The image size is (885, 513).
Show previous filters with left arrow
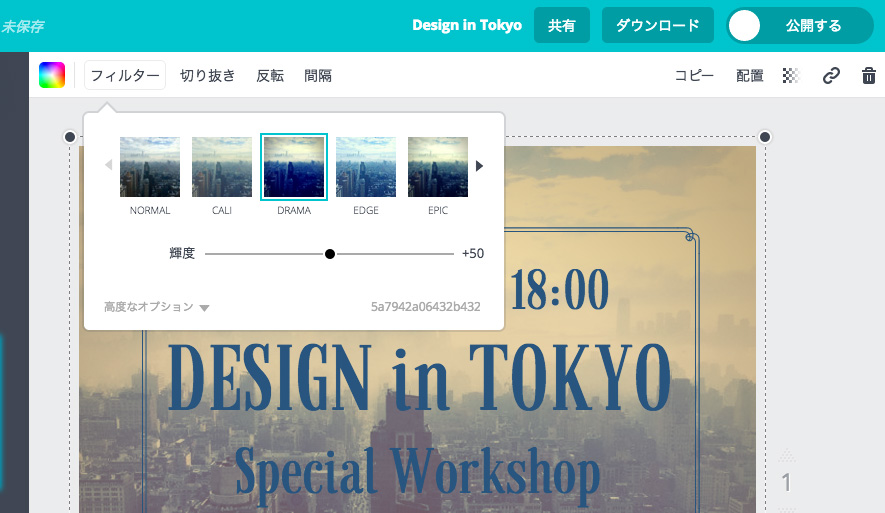(x=108, y=165)
